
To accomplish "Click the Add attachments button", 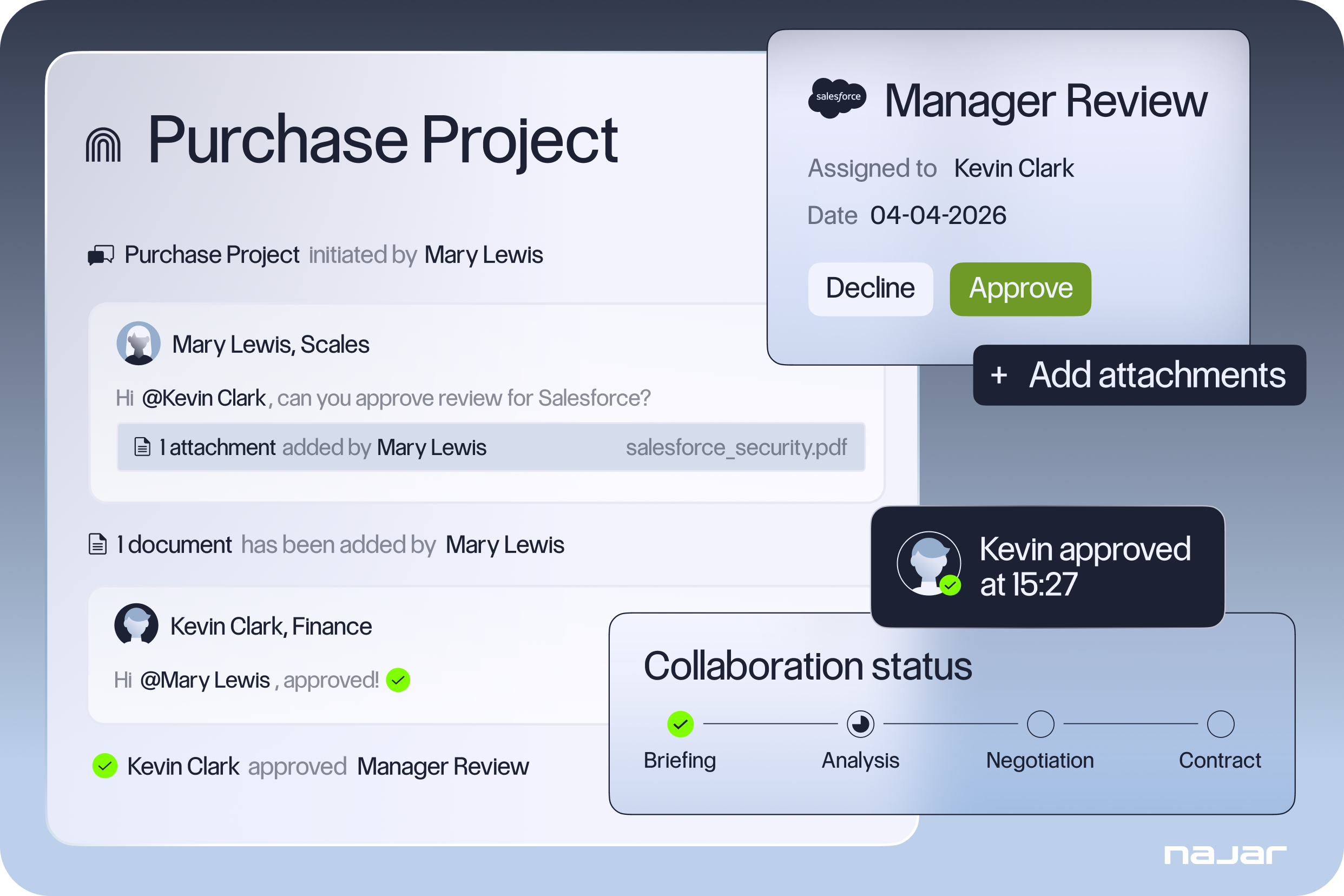I will click(x=1139, y=375).
